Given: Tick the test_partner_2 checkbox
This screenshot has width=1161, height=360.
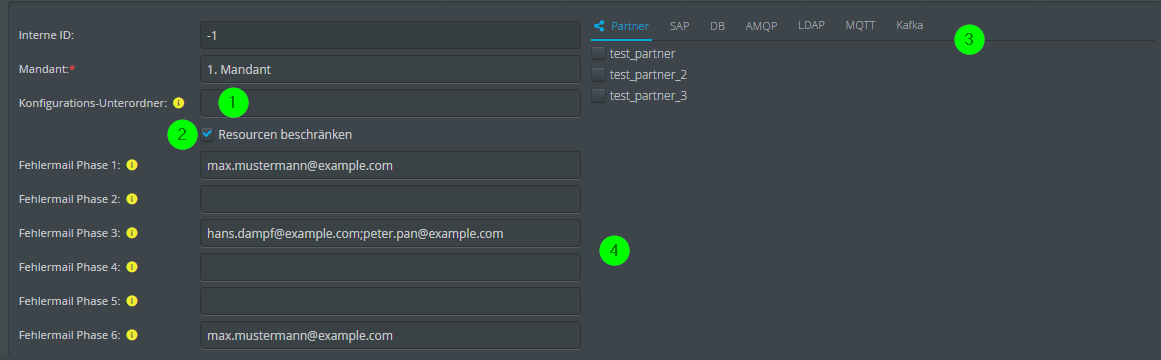Looking at the screenshot, I should point(598,74).
